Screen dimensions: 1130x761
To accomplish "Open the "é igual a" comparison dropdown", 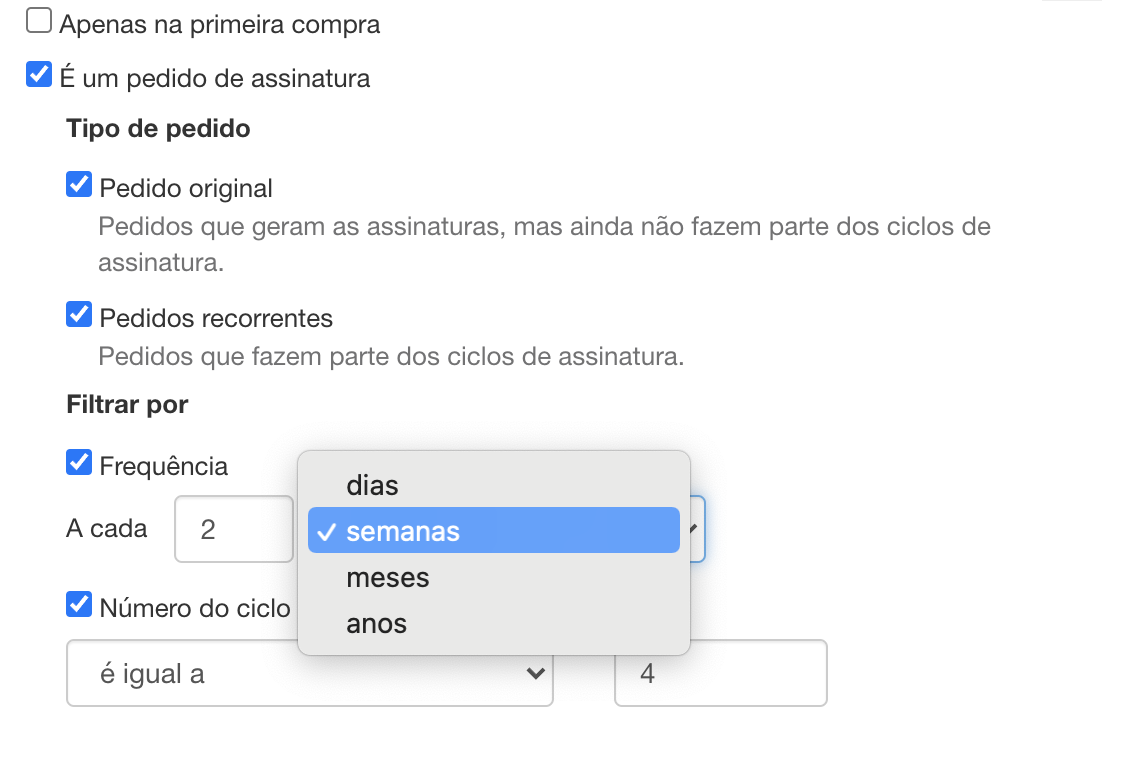I will pyautogui.click(x=309, y=673).
